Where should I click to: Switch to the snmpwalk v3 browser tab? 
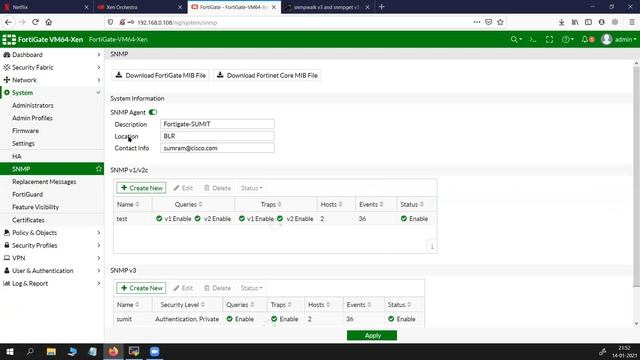pos(327,7)
